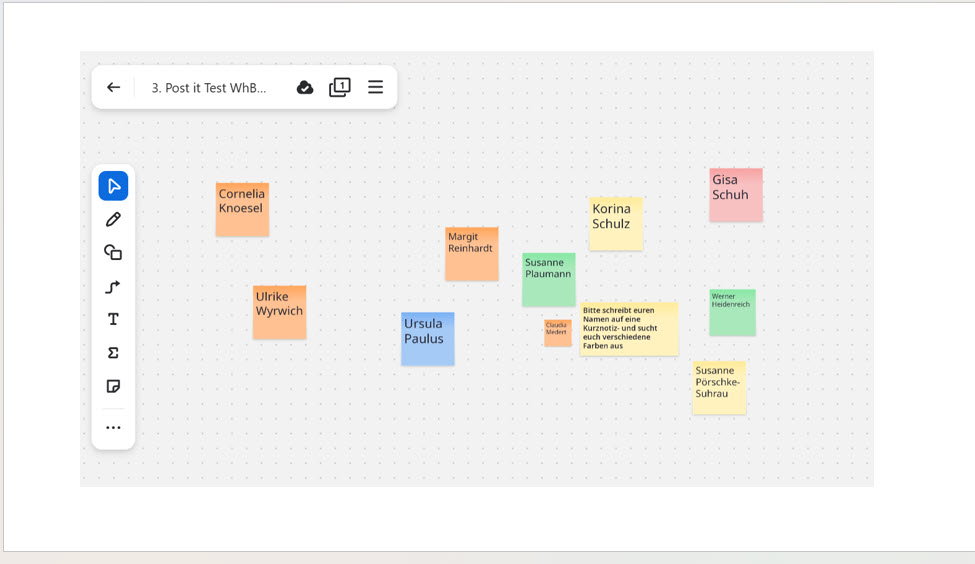Choose the pencil drawing tool
This screenshot has width=975, height=564.
pos(113,219)
